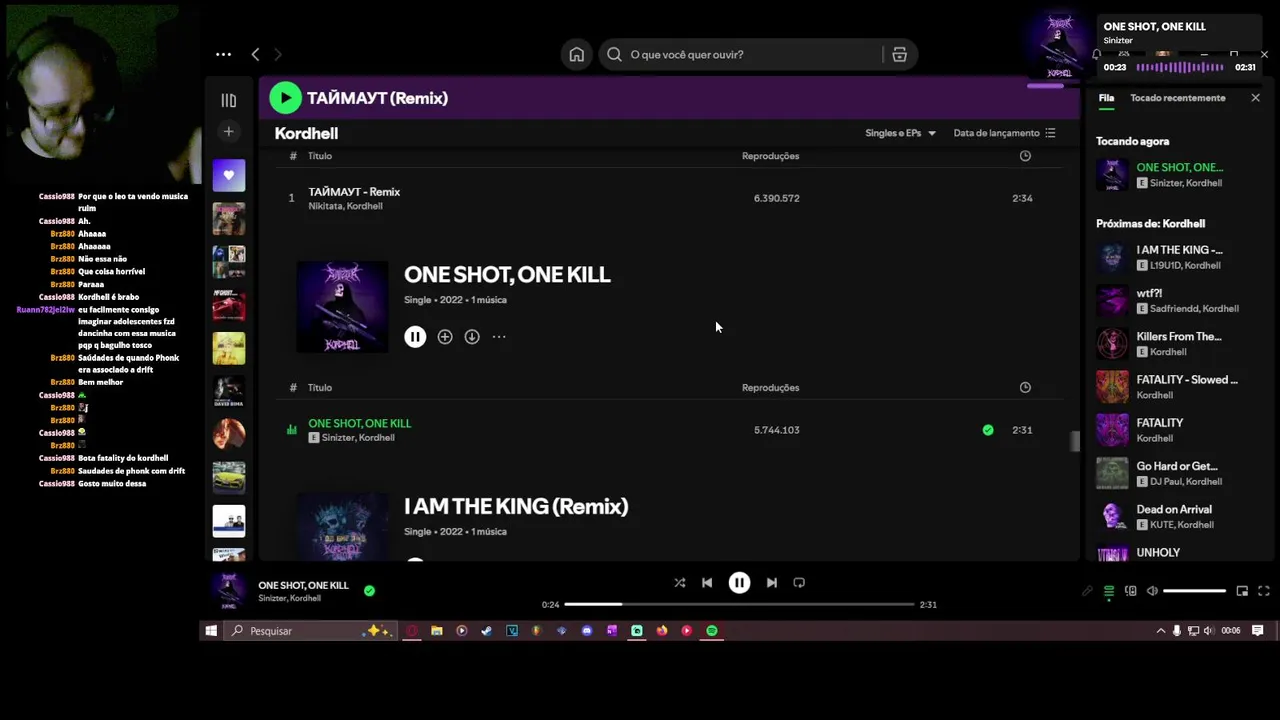Image resolution: width=1280 pixels, height=720 pixels.
Task: Select track 'ТАЙМАУТ - Remix' title
Action: point(354,191)
